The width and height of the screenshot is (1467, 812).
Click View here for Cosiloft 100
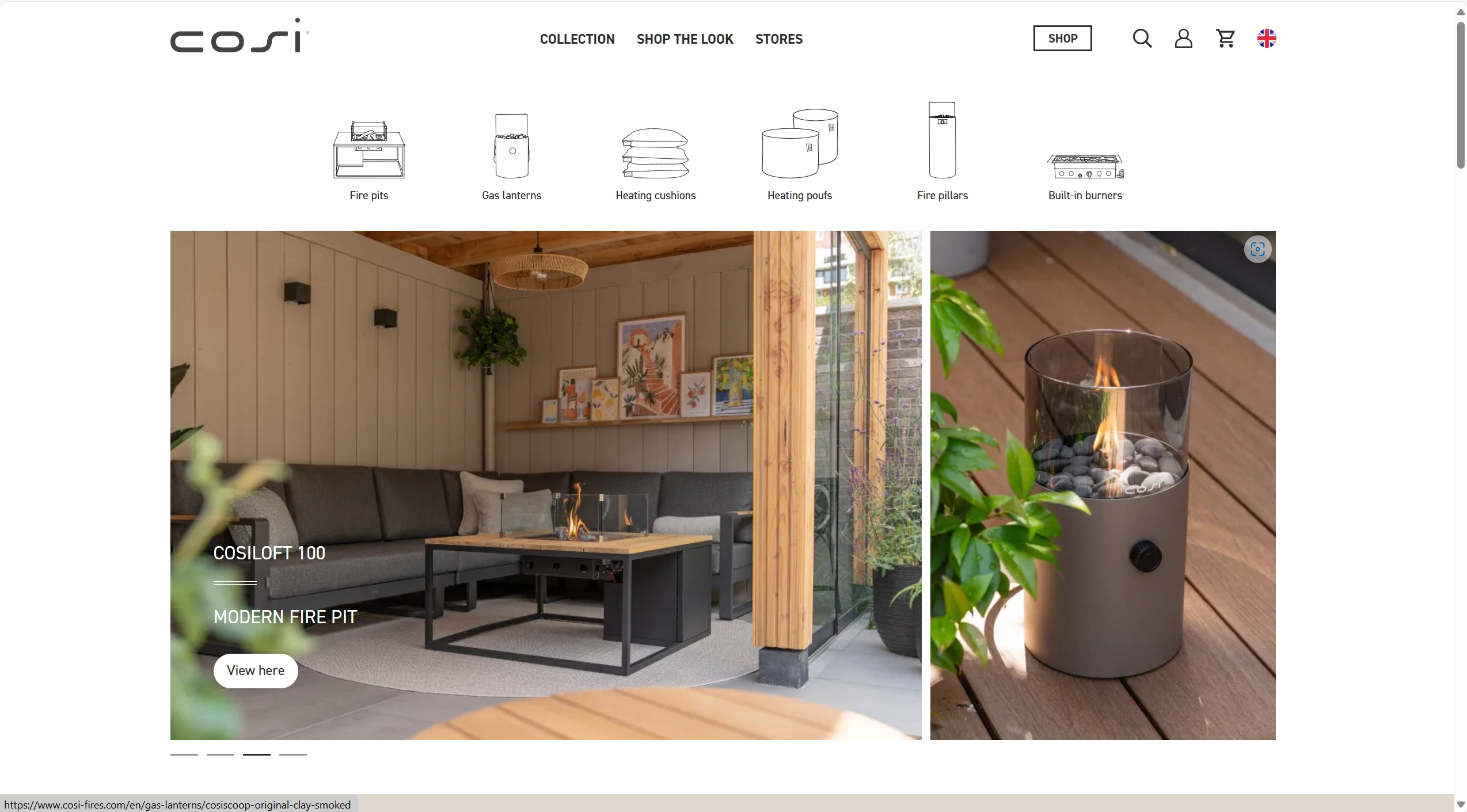tap(255, 670)
